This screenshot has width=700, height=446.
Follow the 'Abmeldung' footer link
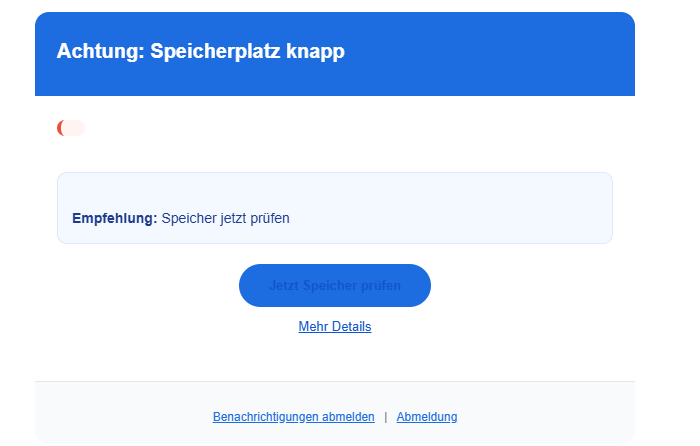coord(427,417)
